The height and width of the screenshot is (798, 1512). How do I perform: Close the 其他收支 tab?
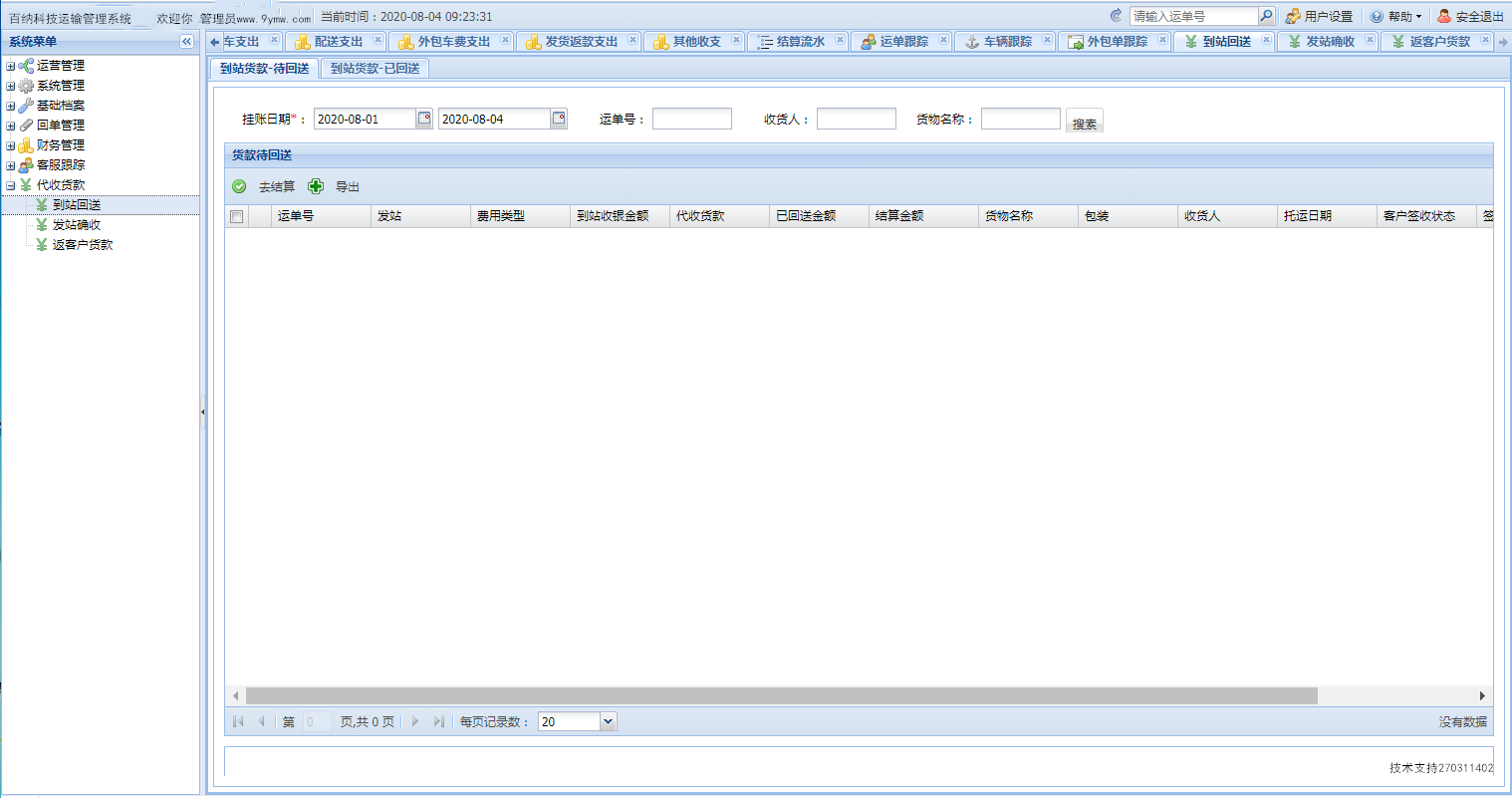pos(736,40)
